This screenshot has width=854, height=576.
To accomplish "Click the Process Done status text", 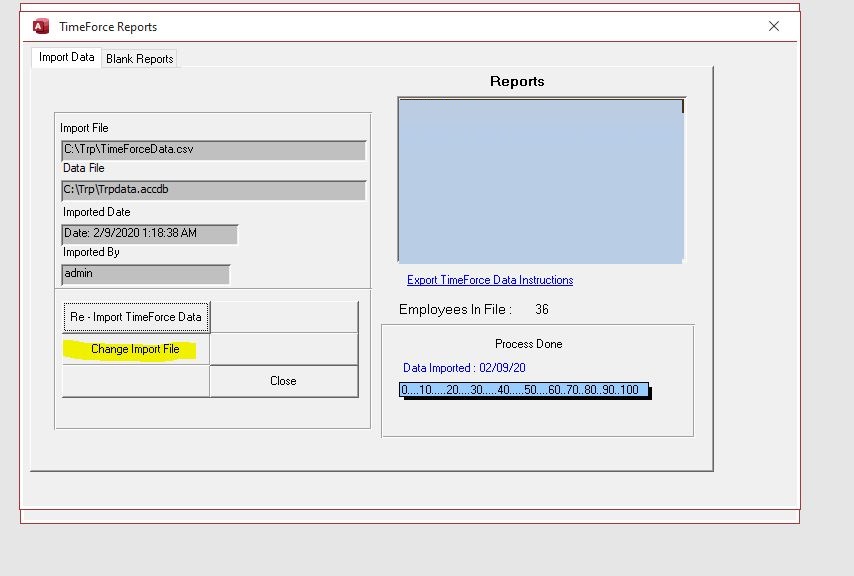I will pyautogui.click(x=529, y=344).
